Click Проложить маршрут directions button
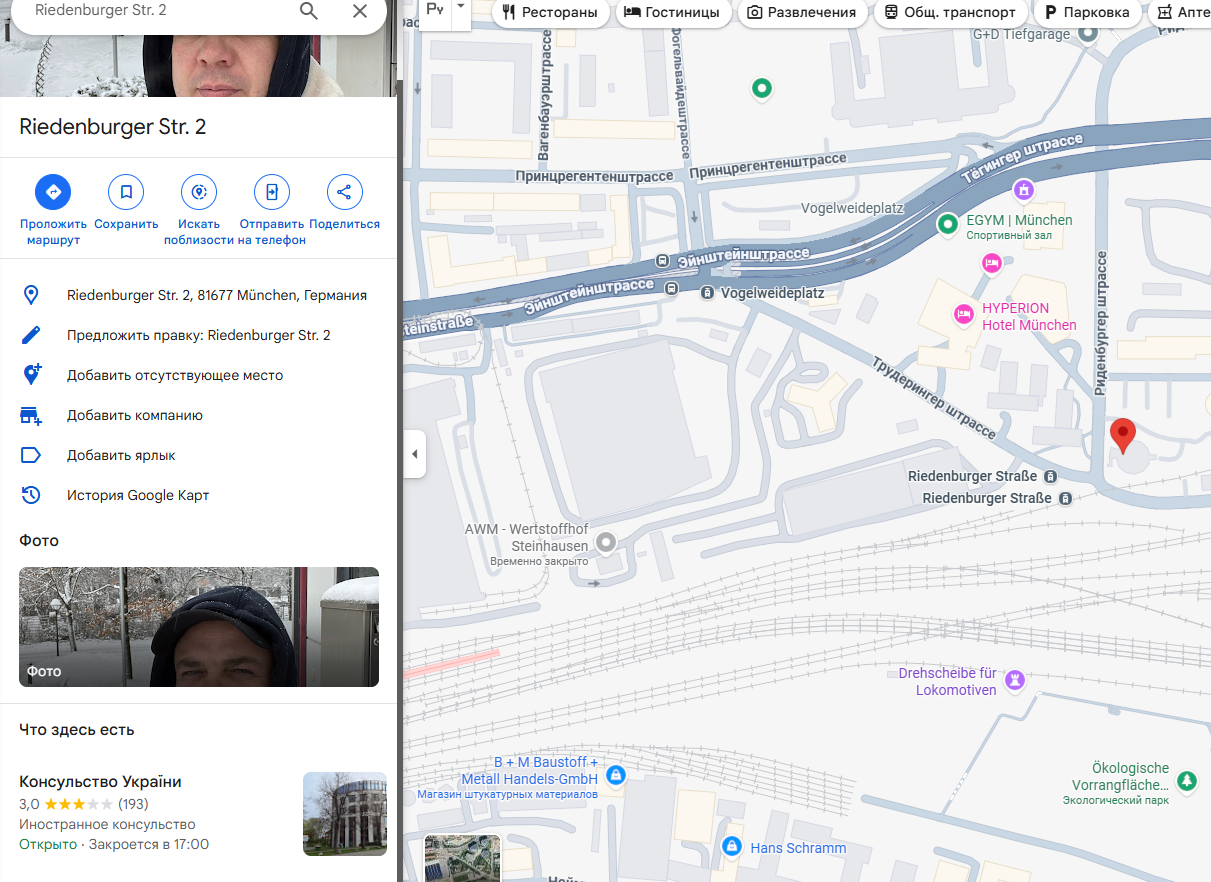The width and height of the screenshot is (1211, 882). [53, 191]
